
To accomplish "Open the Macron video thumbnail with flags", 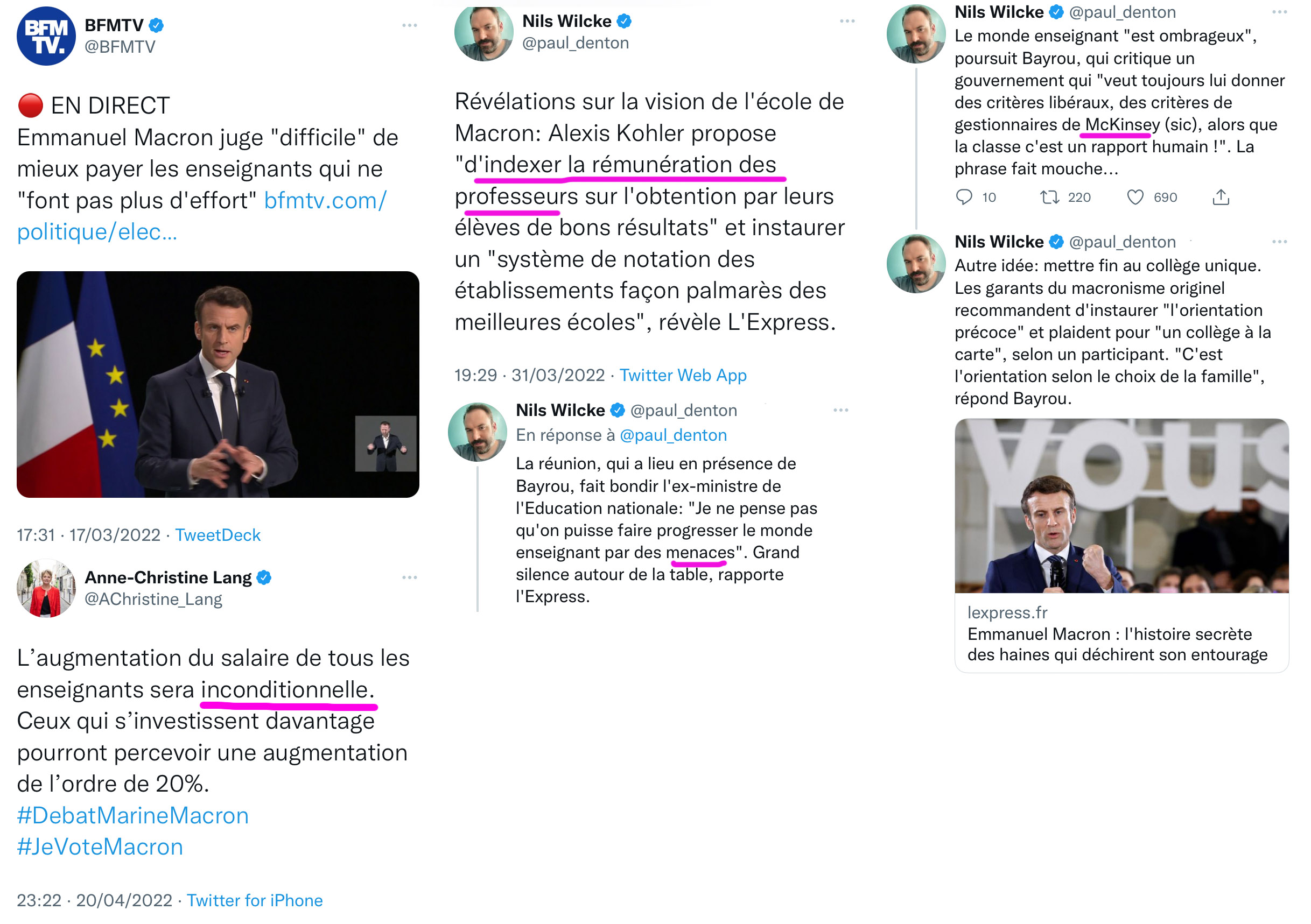I will click(218, 384).
